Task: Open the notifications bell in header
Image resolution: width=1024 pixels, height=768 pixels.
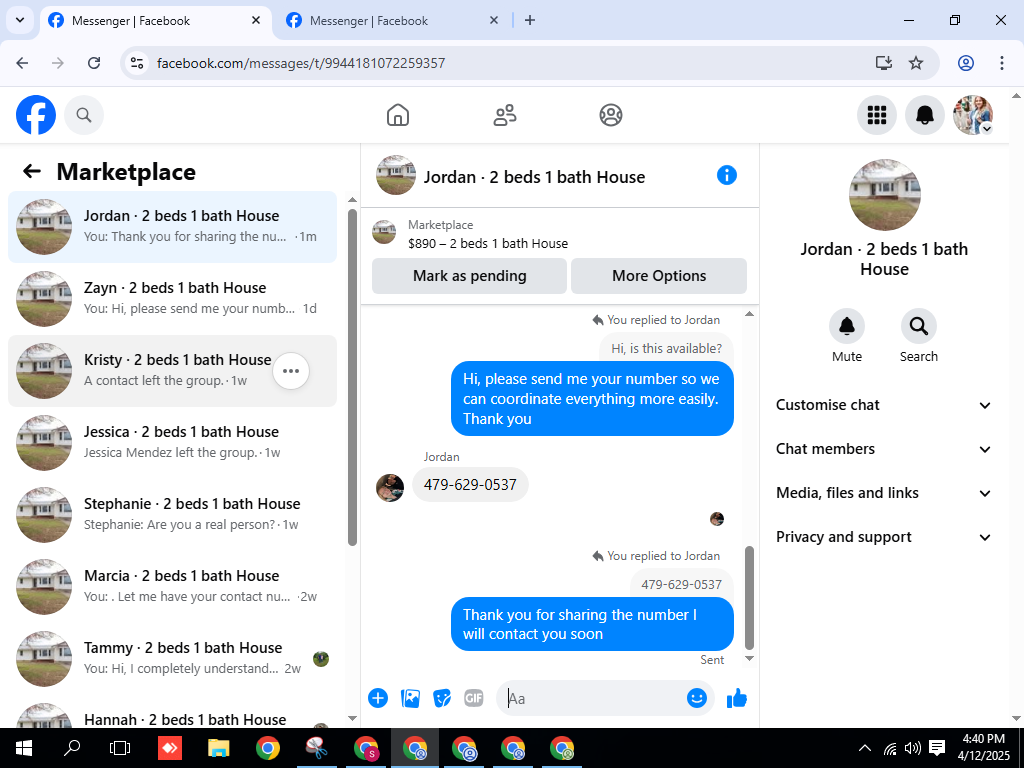Action: coord(924,115)
